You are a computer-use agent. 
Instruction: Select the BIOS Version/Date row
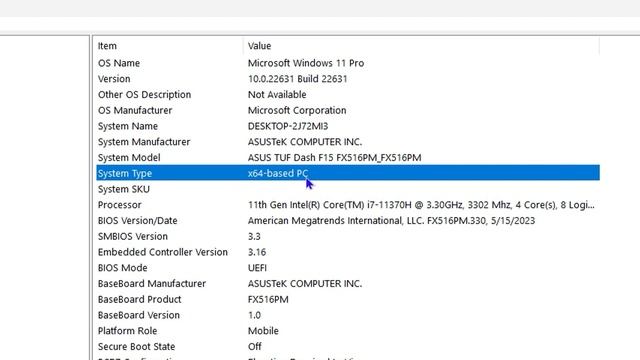[x=348, y=220]
